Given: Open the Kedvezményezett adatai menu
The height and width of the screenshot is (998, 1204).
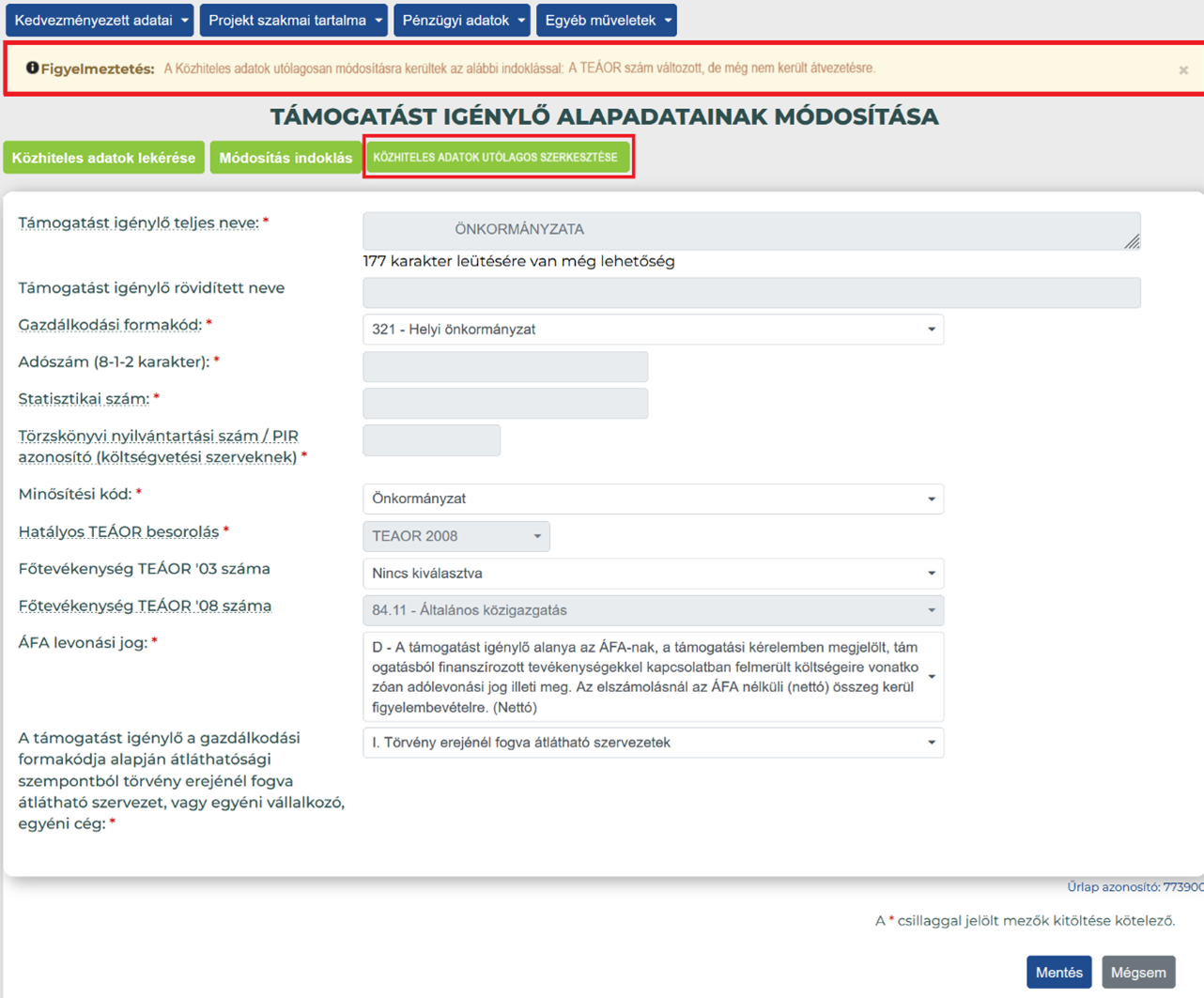Looking at the screenshot, I should point(100,20).
